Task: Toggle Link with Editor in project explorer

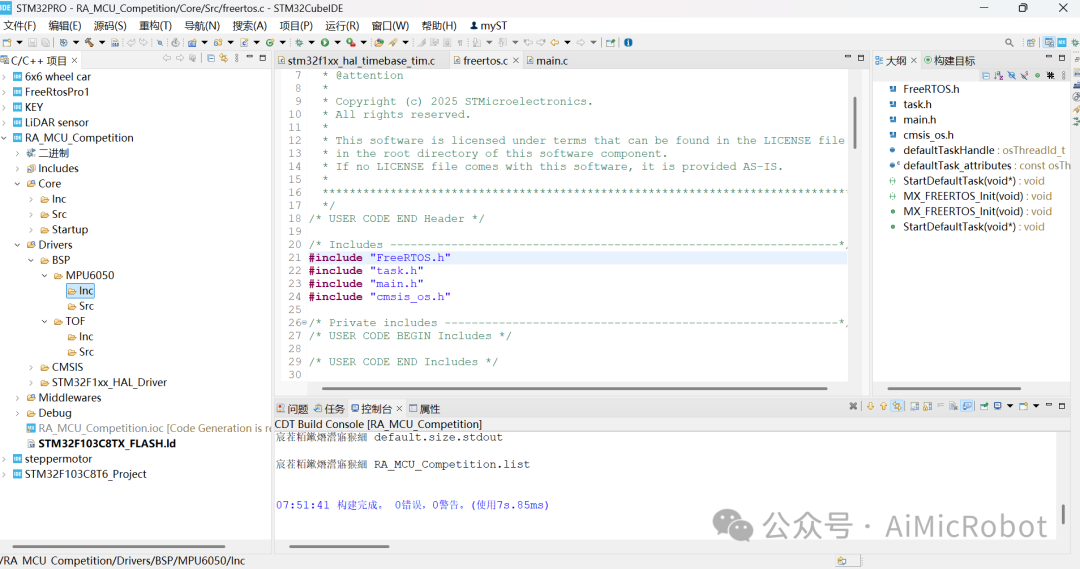Action: (x=224, y=59)
